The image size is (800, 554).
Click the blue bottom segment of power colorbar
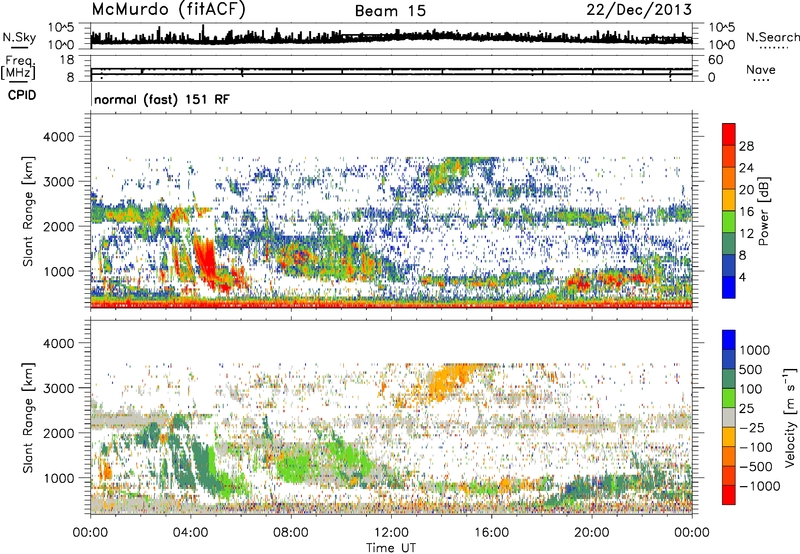[729, 287]
